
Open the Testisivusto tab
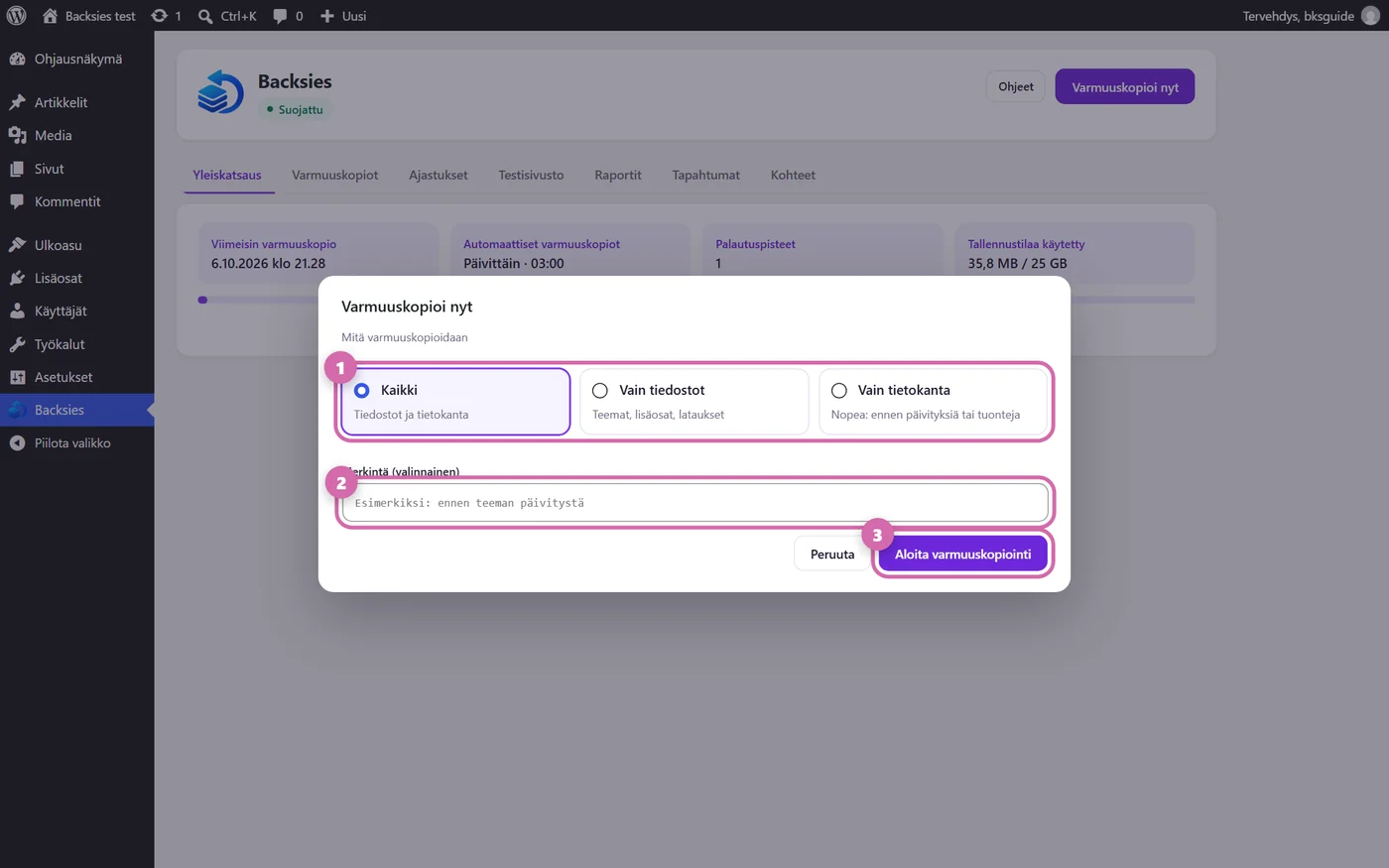click(x=531, y=175)
